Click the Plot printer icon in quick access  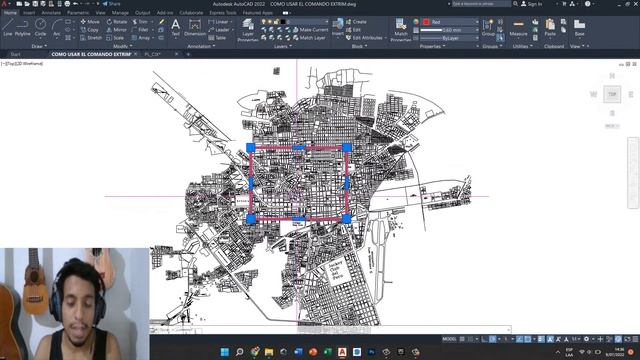tap(67, 4)
